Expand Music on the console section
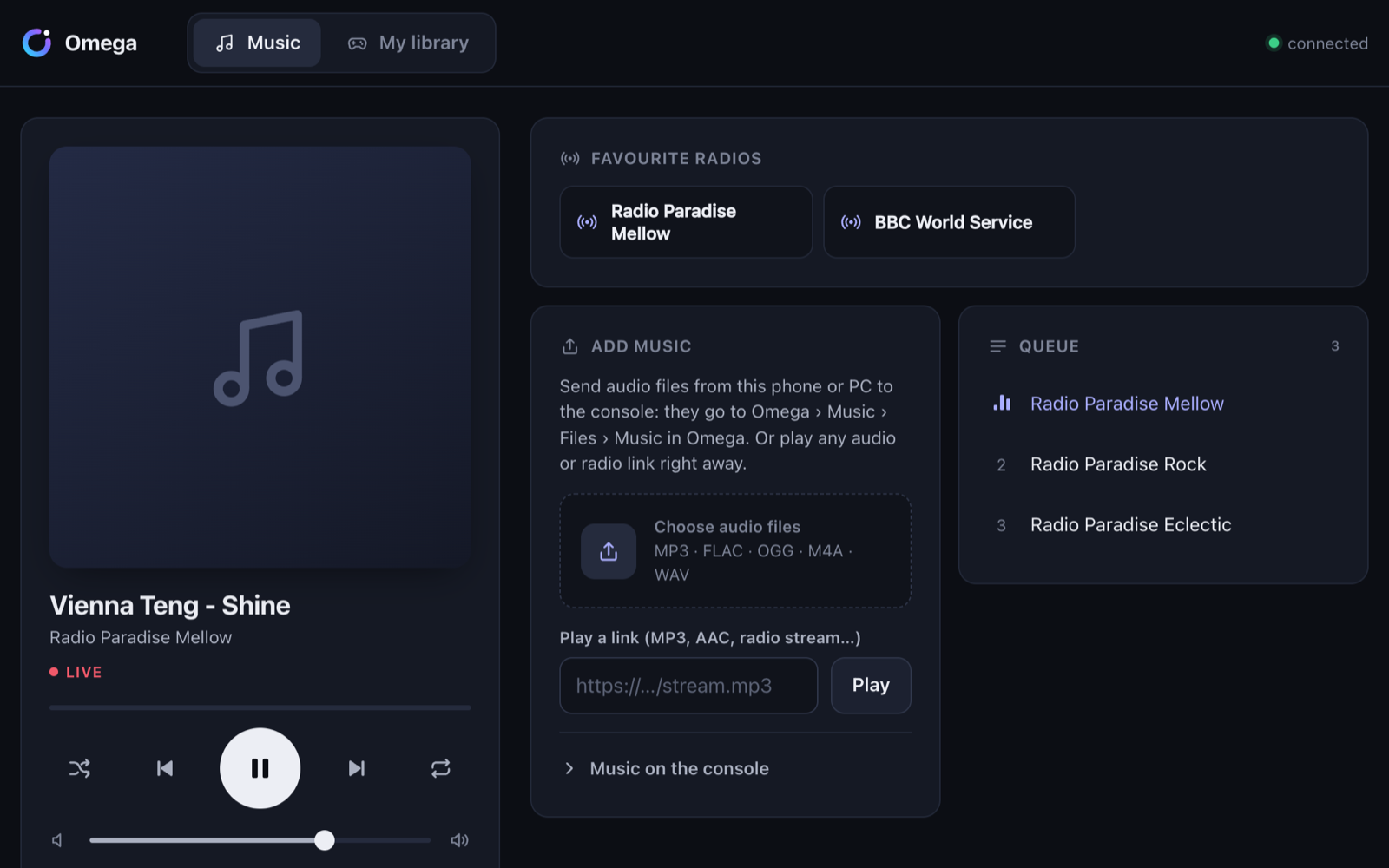Screen dimensions: 1389x868 tap(735, 768)
